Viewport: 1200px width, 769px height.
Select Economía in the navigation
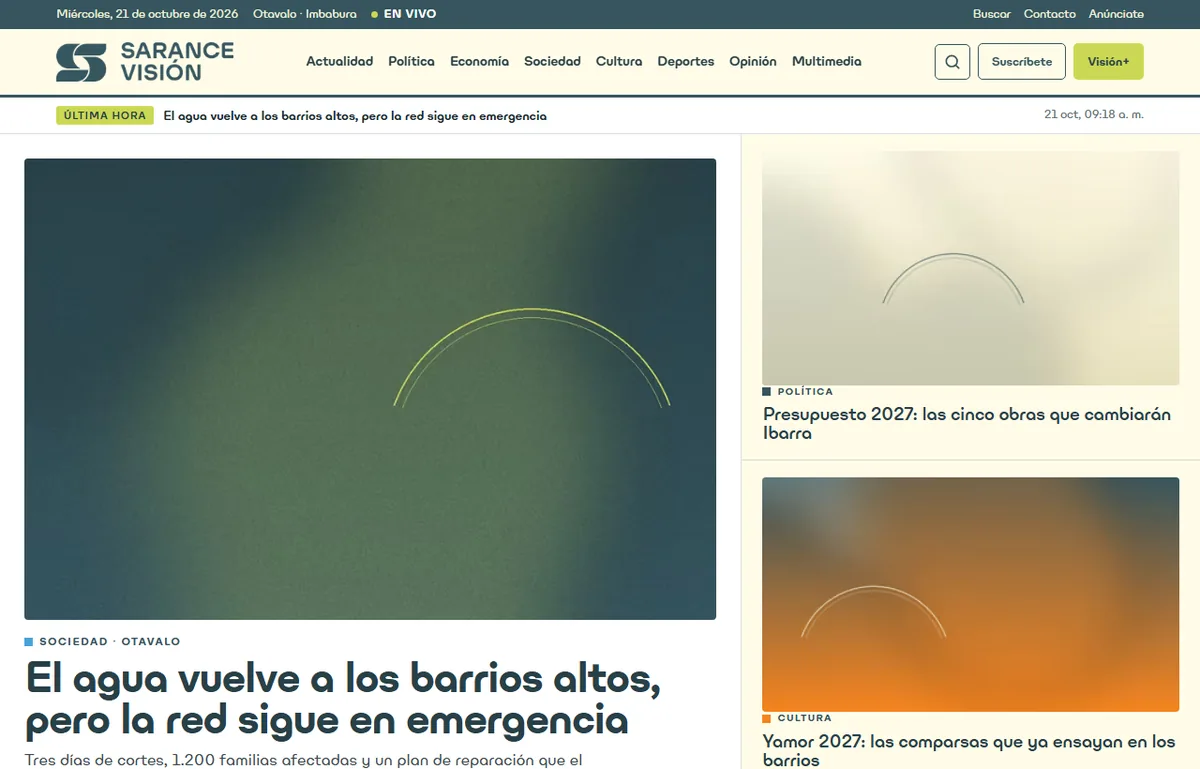tap(480, 62)
